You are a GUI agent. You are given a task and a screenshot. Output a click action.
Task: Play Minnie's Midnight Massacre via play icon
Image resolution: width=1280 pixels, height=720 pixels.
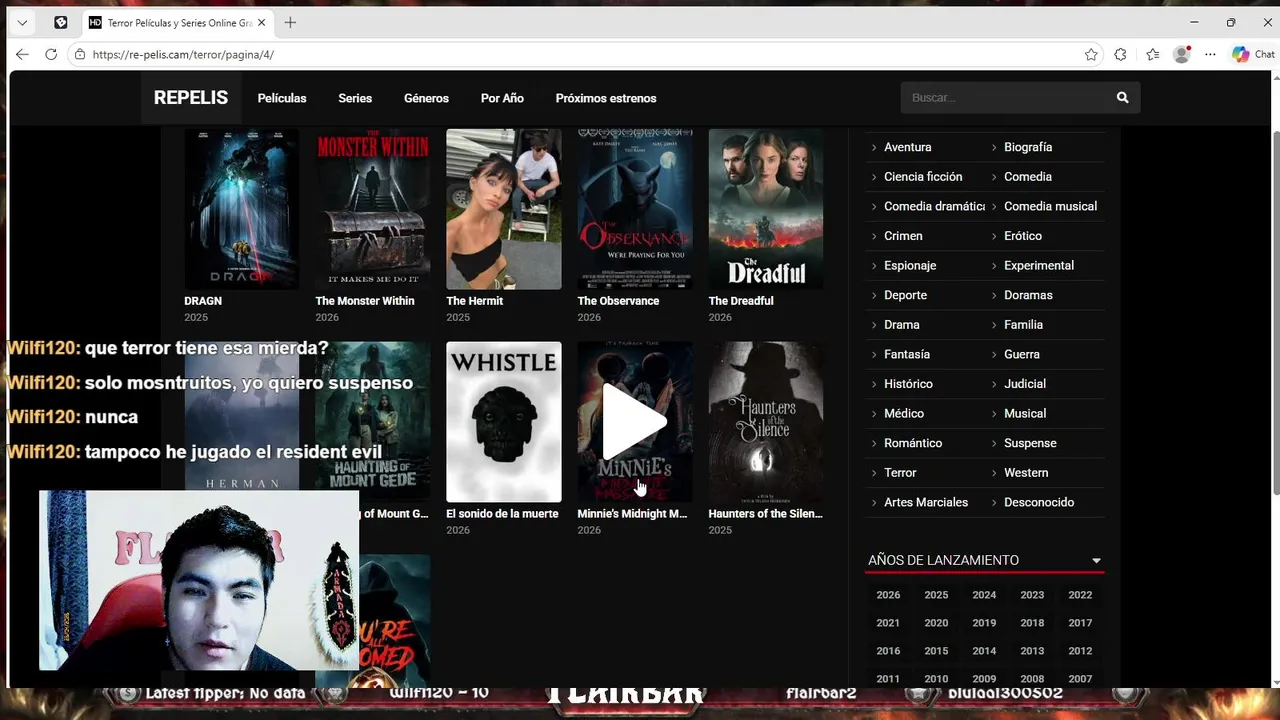(x=634, y=422)
